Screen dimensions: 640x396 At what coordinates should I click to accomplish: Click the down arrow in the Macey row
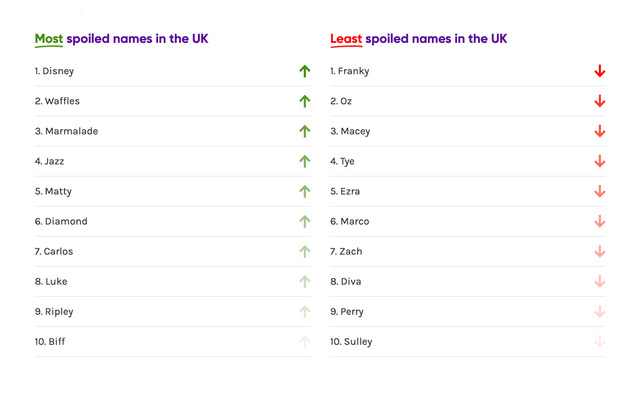(x=600, y=131)
